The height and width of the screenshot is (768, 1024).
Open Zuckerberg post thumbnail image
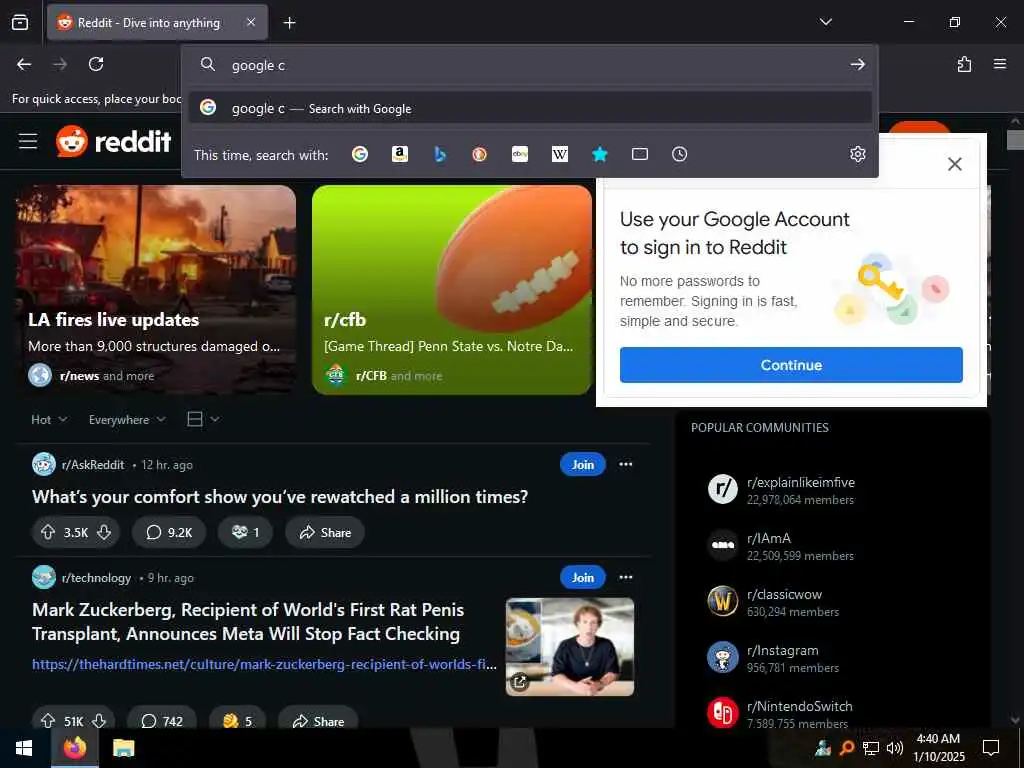[x=569, y=647]
